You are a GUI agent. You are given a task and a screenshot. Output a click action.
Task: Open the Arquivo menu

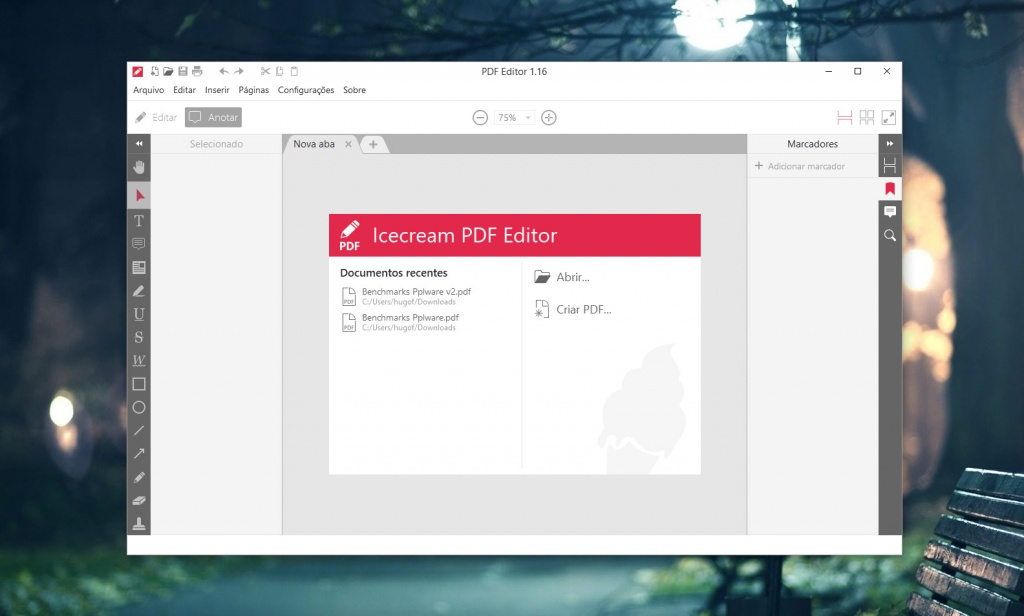pos(148,90)
